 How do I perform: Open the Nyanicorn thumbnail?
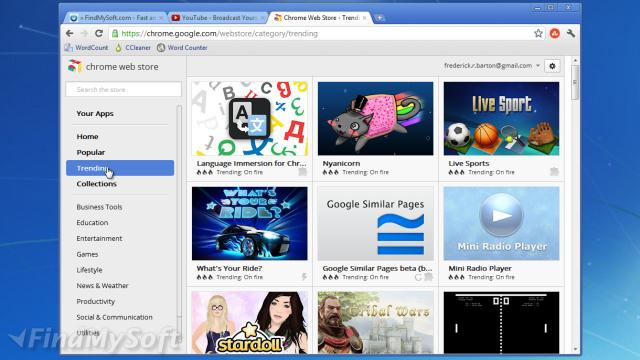(x=376, y=118)
